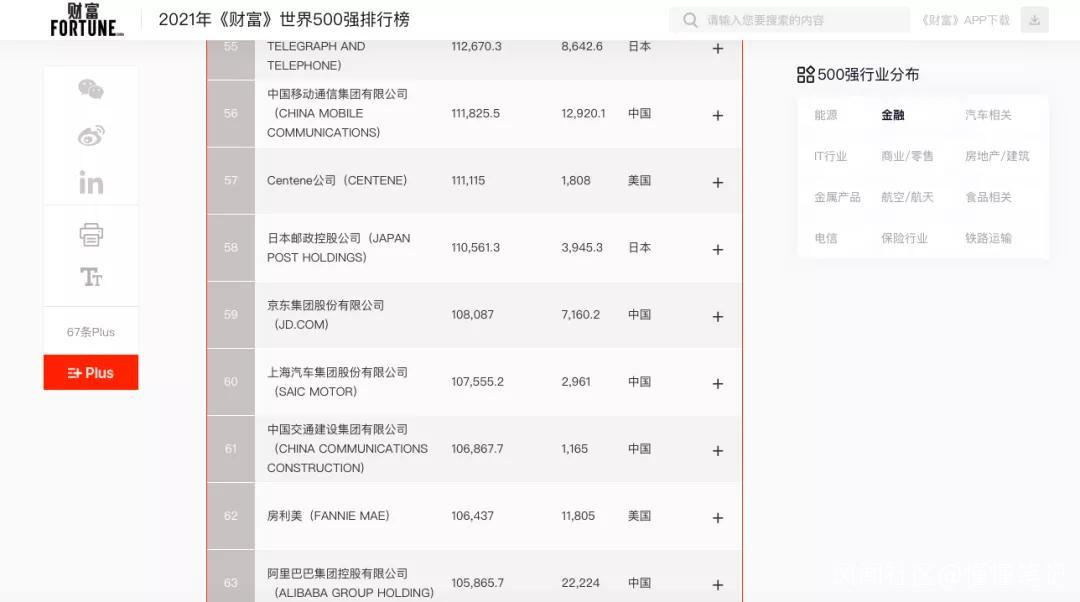Click the rank 62 cell
Image resolution: width=1080 pixels, height=602 pixels.
(231, 516)
